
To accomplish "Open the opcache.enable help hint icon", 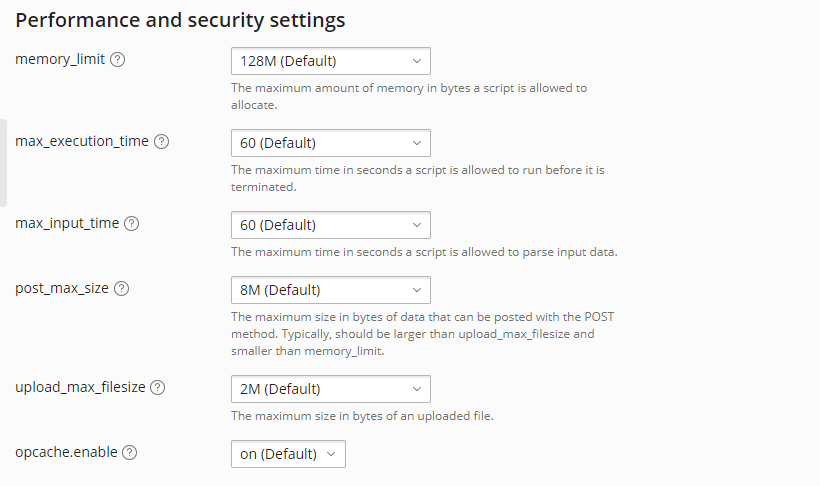I will tap(130, 452).
